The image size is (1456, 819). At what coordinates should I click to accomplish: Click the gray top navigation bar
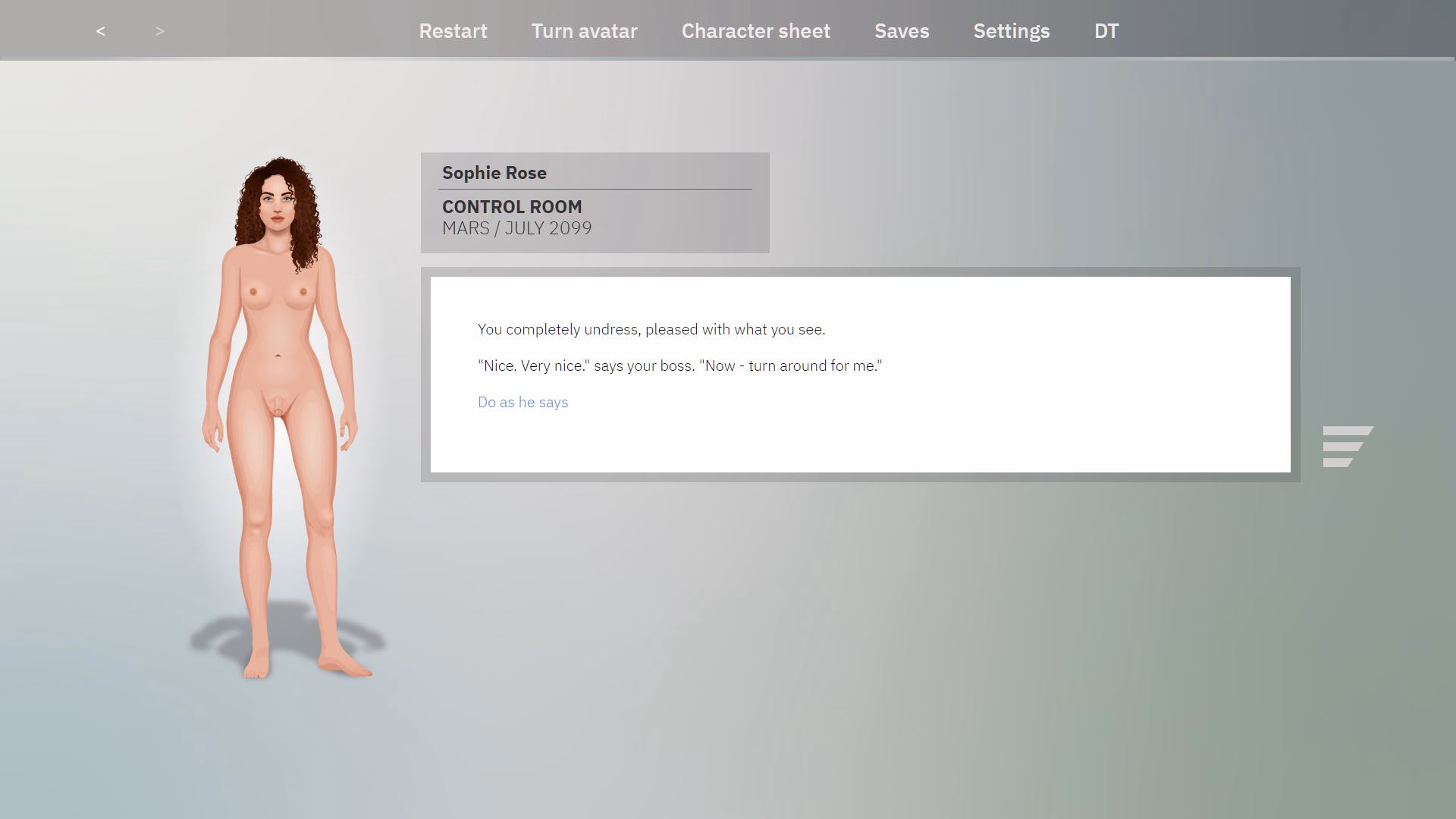point(728,30)
